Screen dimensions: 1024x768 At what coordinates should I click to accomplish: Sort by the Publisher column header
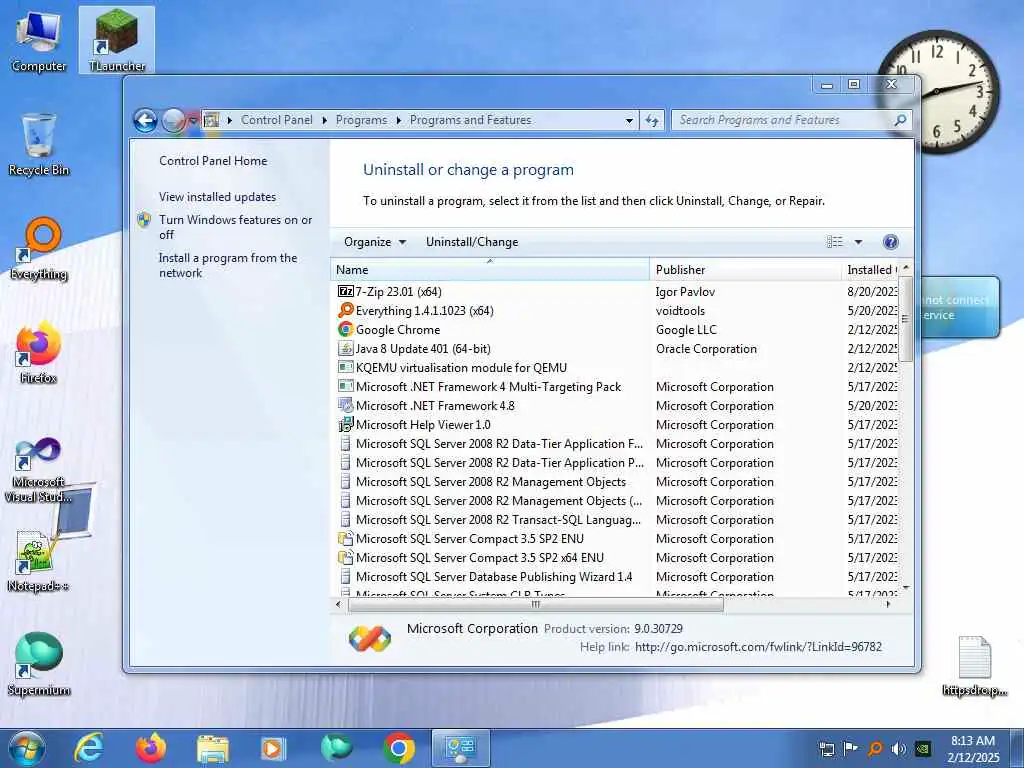(x=746, y=270)
